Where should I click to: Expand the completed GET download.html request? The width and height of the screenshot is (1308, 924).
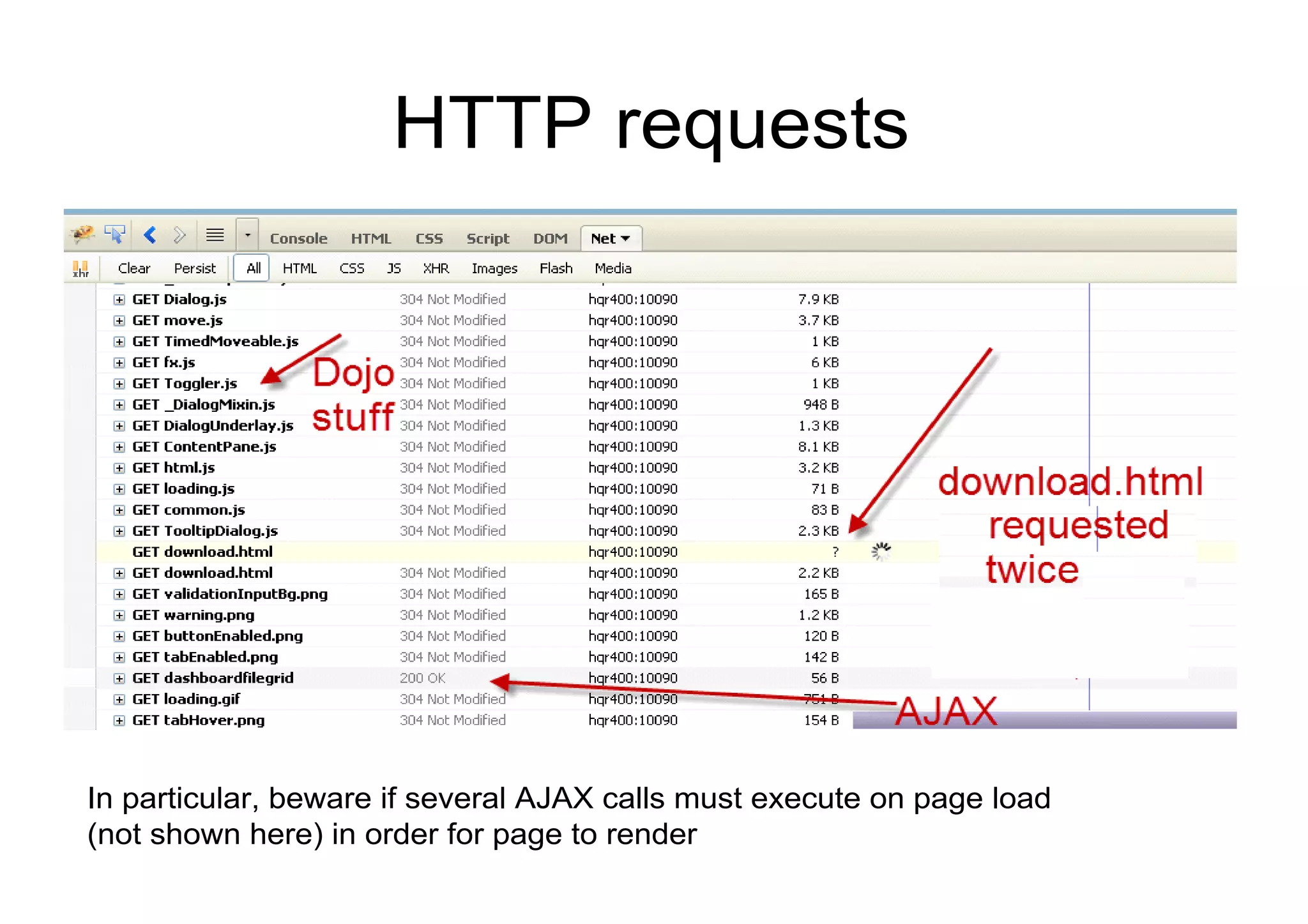pos(119,573)
